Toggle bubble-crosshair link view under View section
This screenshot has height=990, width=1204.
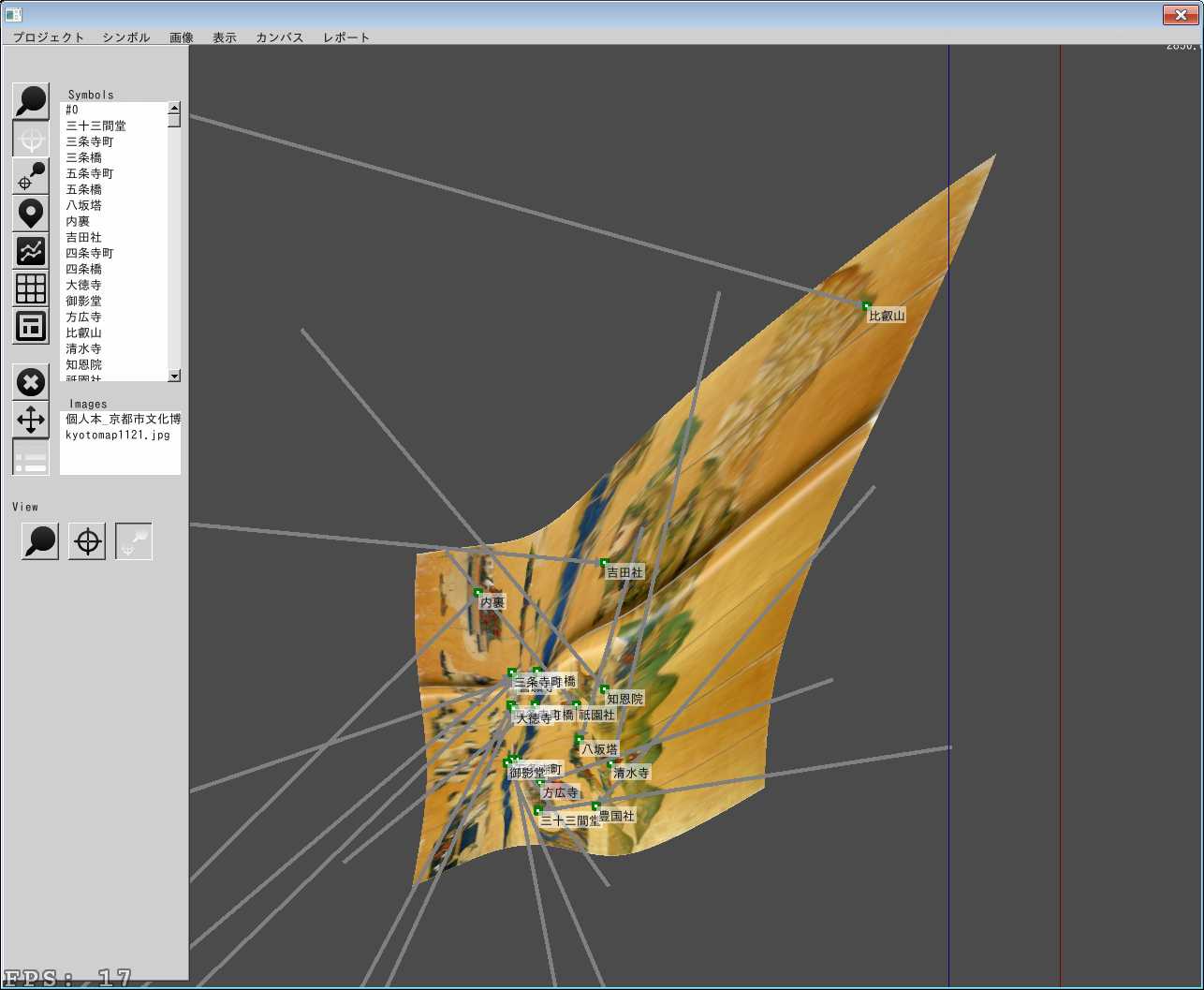click(134, 541)
